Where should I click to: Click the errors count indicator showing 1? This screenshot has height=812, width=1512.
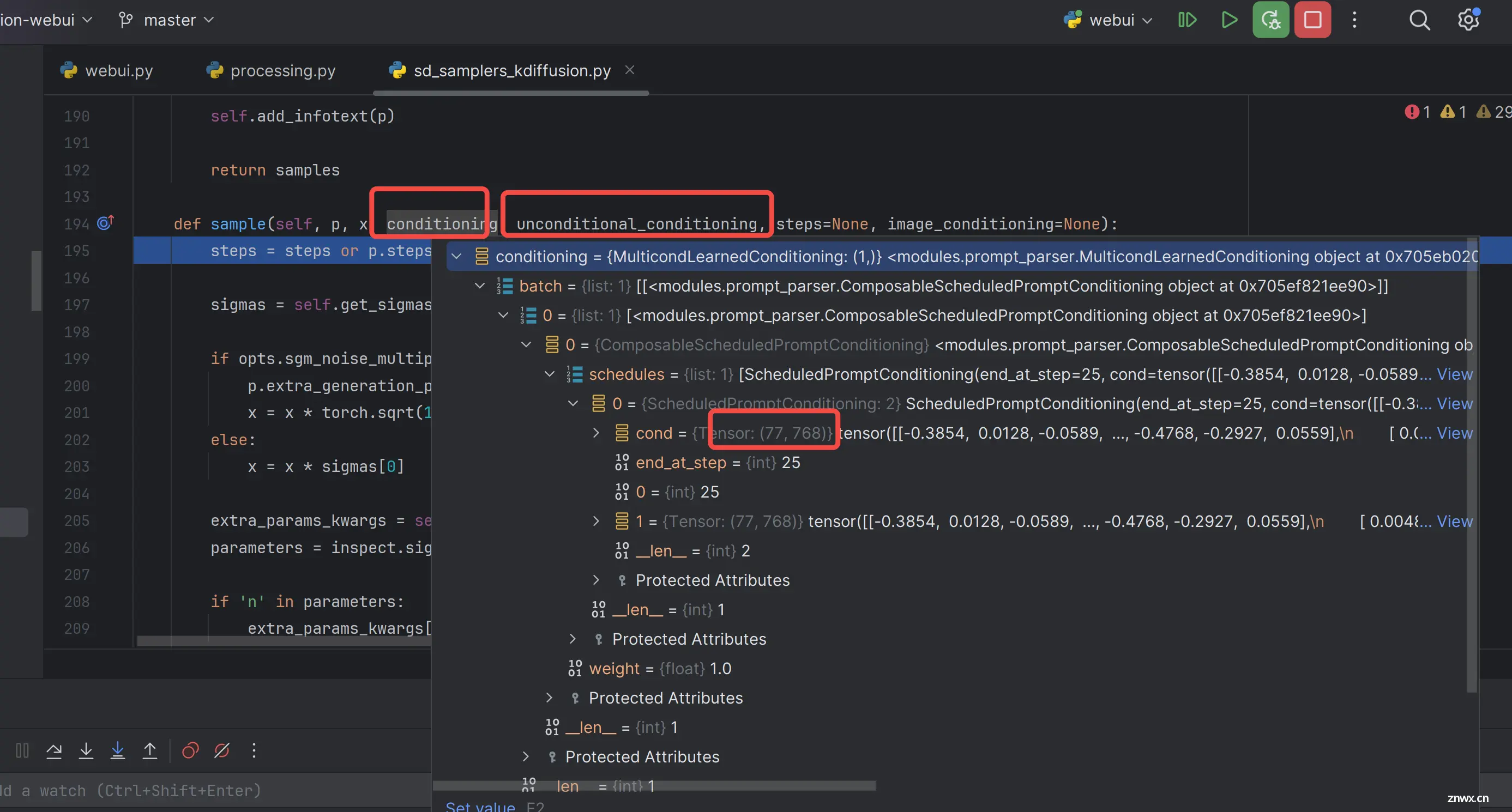tap(1417, 112)
